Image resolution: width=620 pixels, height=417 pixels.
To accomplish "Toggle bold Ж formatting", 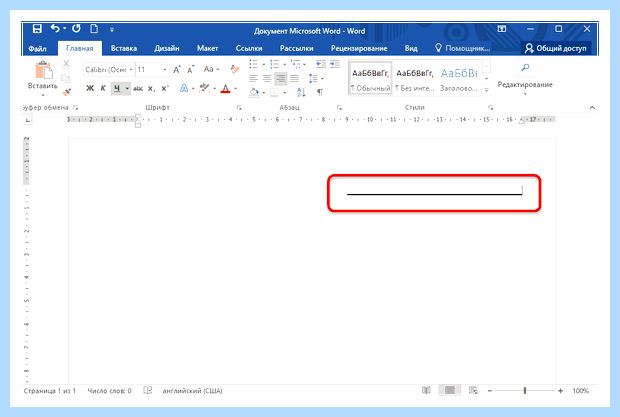I will point(90,88).
